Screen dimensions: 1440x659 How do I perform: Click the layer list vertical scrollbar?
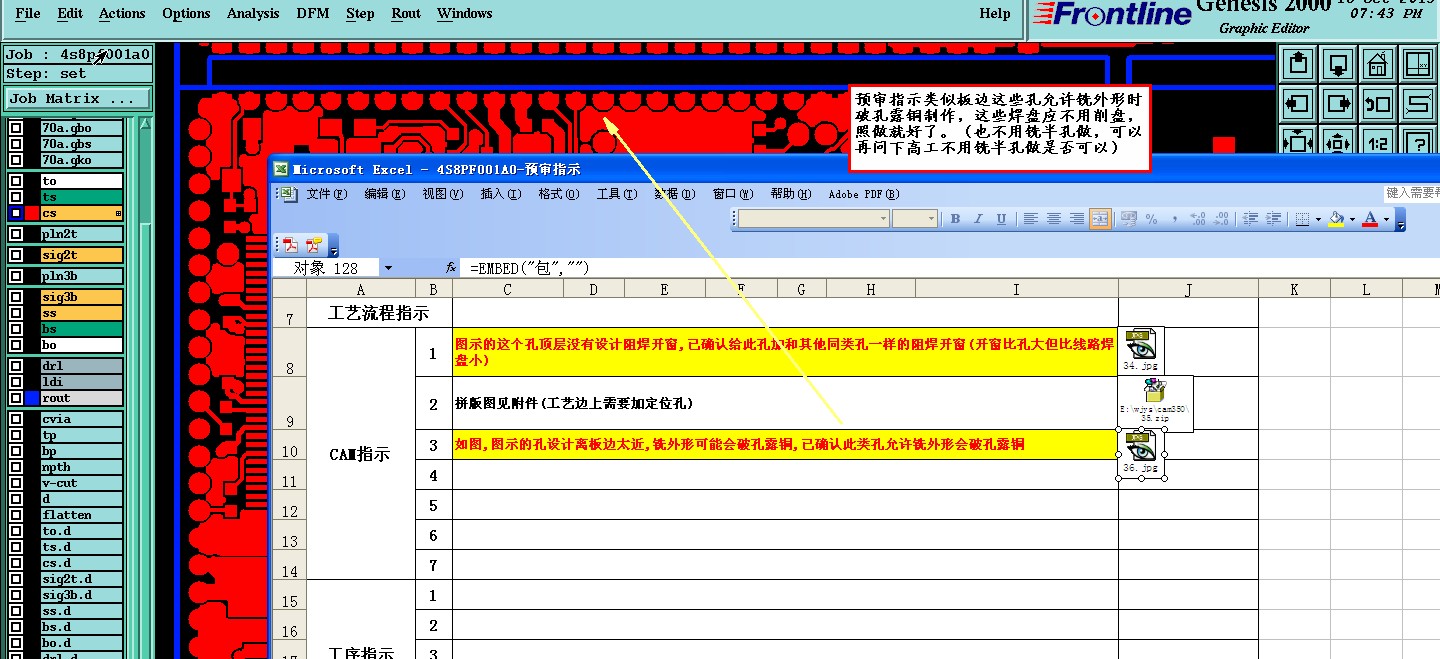[146, 390]
